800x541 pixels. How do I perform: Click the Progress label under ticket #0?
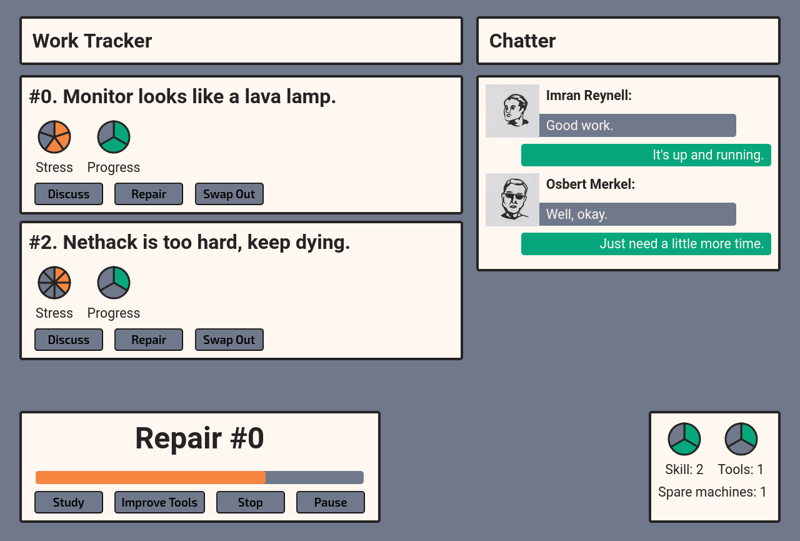(114, 167)
